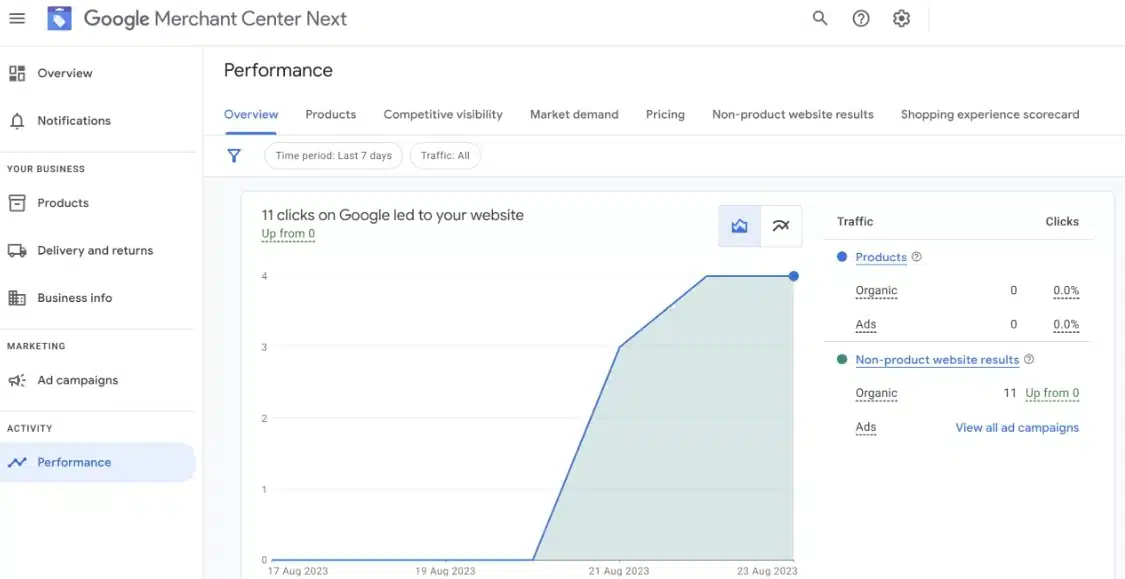
Task: Click the green Non-product results legend dot
Action: coord(842,359)
